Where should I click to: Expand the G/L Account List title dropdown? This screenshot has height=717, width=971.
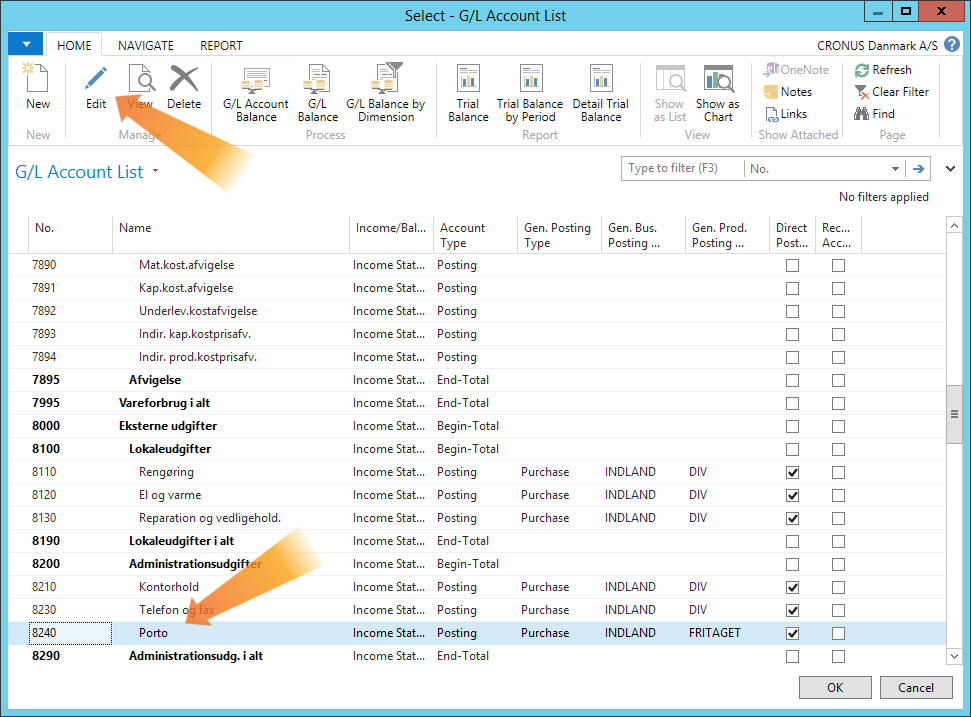pos(155,171)
